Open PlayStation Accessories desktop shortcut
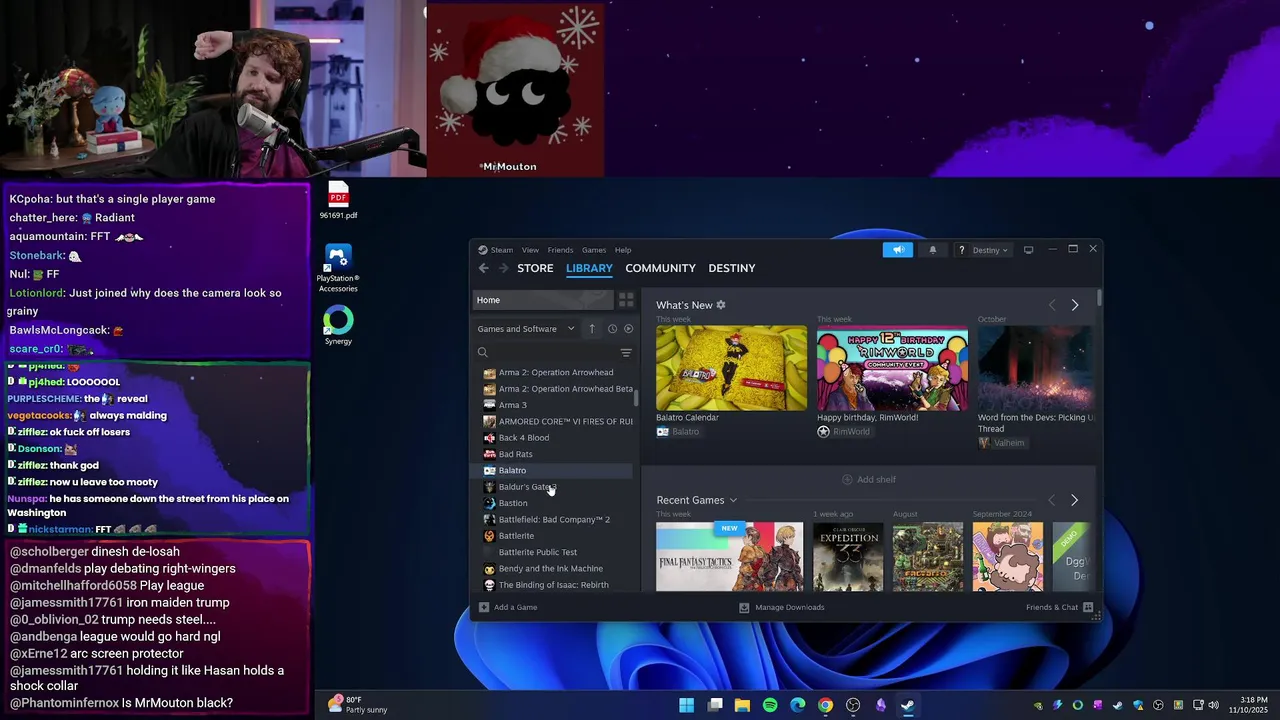Screen dimensions: 1280x720 tap(338, 269)
